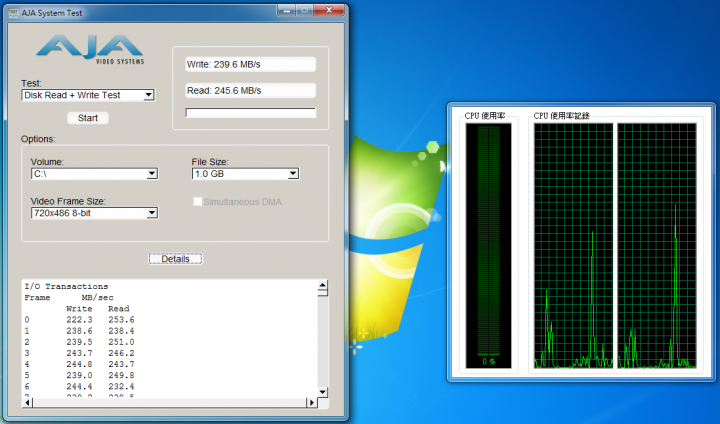Click frame 5 read value 249.8
Image resolution: width=720 pixels, height=424 pixels.
pyautogui.click(x=121, y=375)
